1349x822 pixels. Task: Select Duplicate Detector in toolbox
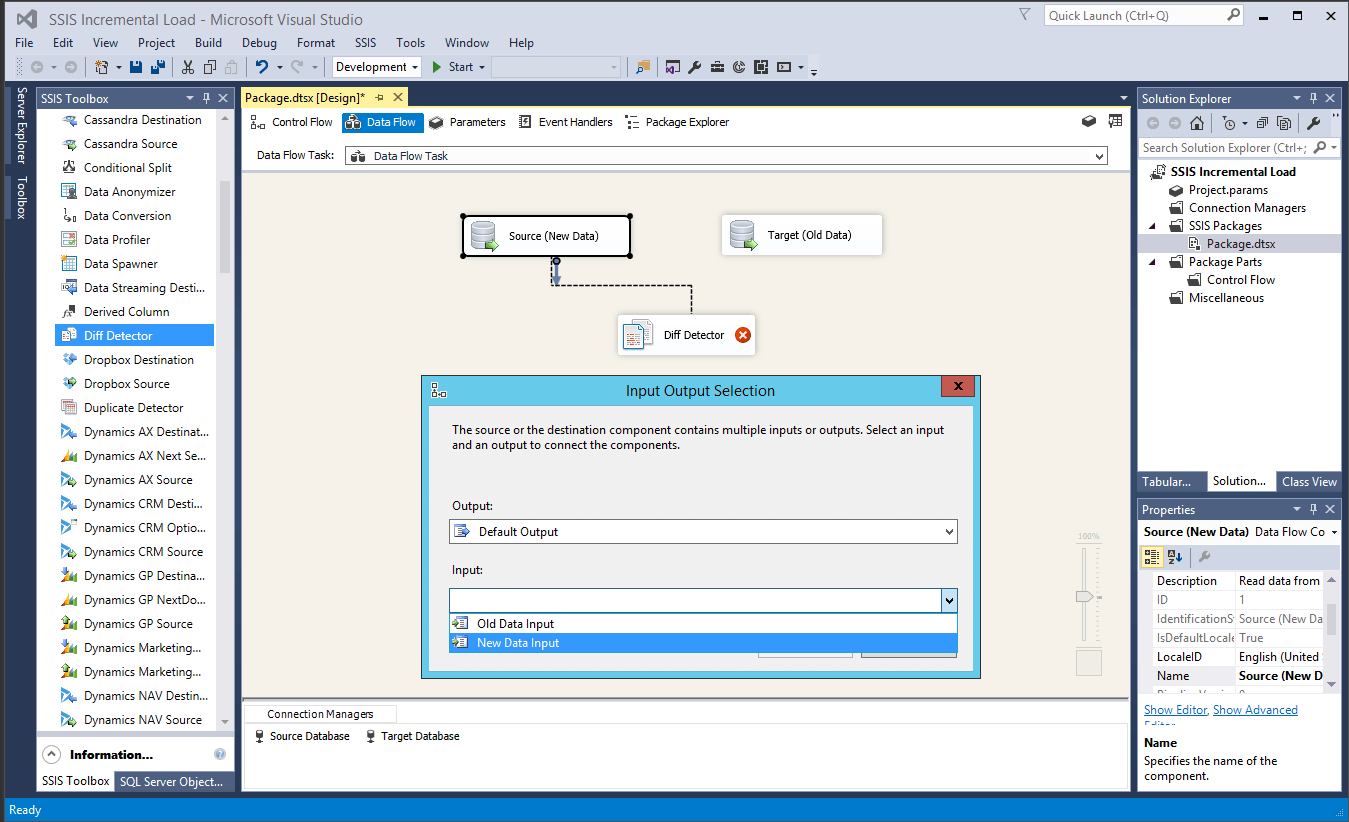pos(134,408)
